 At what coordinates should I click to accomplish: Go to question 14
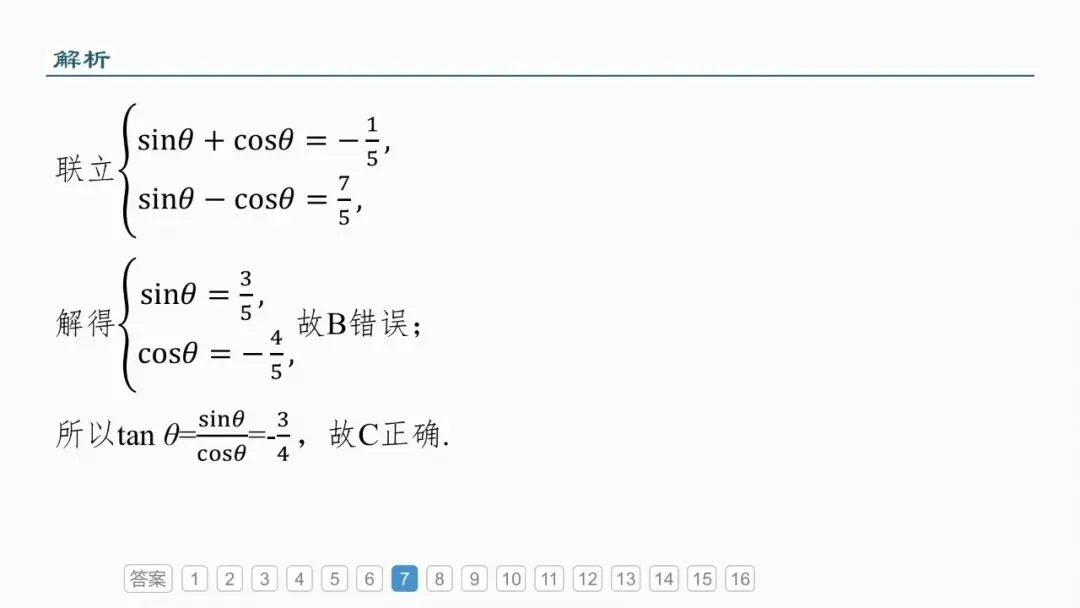[x=664, y=578]
